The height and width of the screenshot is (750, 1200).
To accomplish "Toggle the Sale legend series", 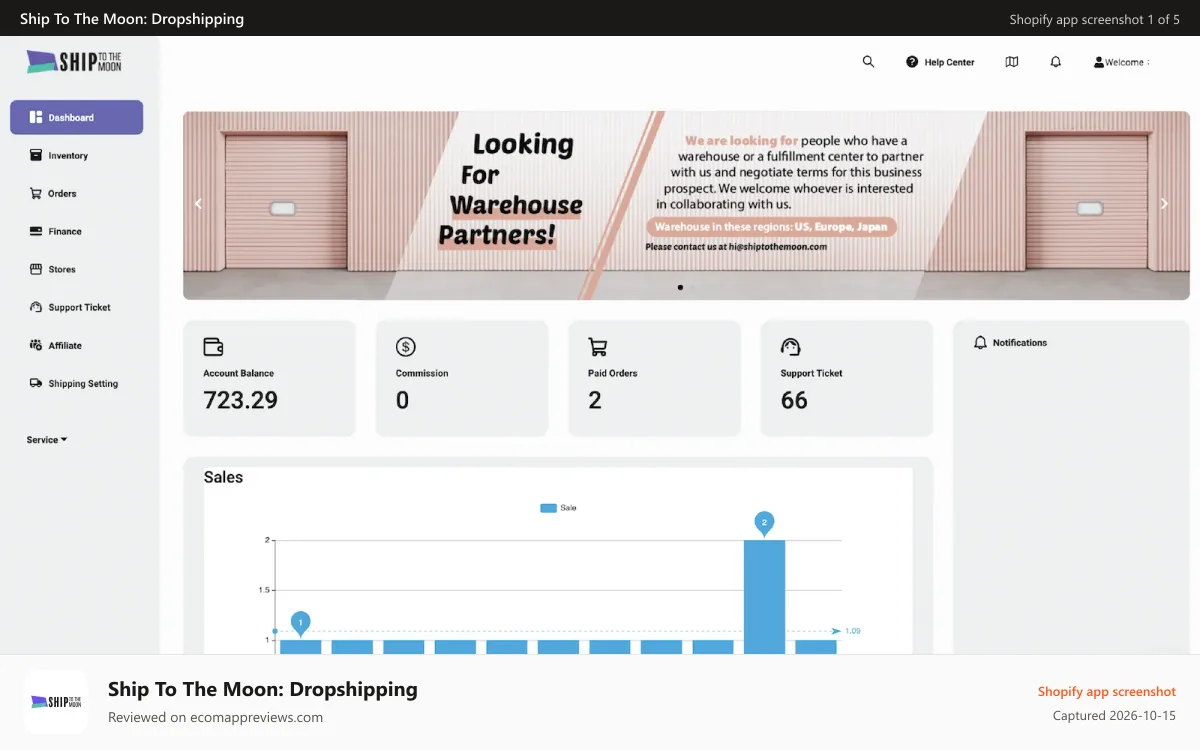I will click(558, 508).
